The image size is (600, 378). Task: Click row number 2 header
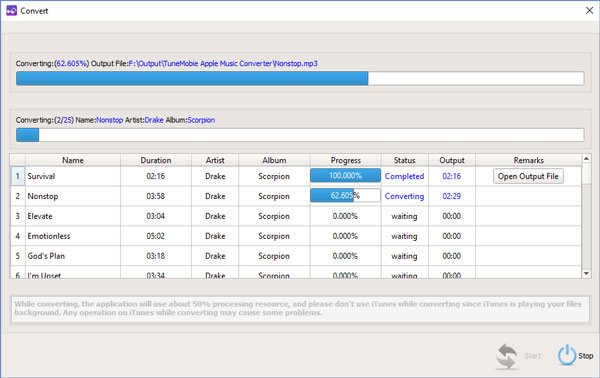coord(18,196)
